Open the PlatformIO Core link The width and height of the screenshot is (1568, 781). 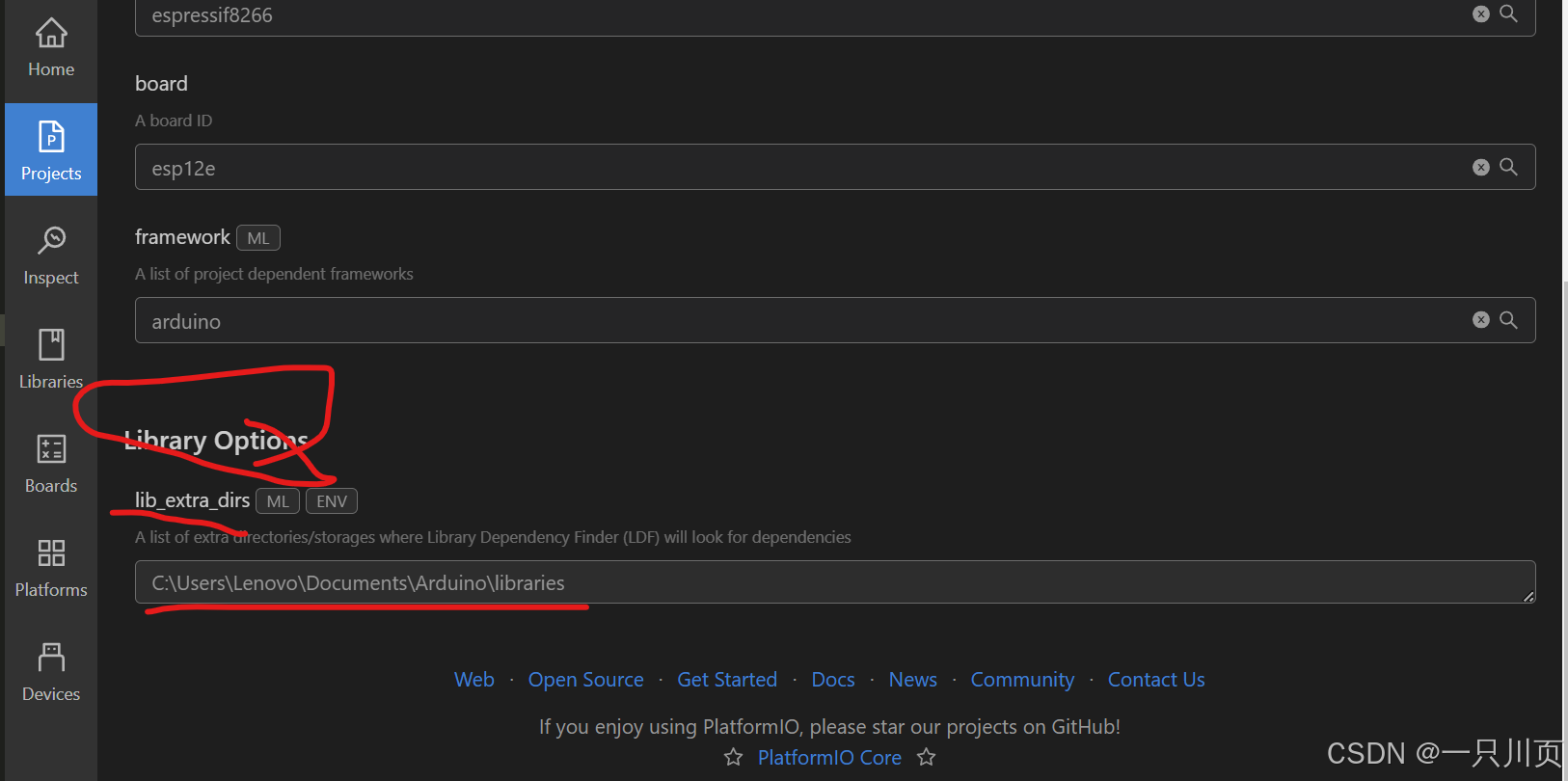tap(829, 758)
